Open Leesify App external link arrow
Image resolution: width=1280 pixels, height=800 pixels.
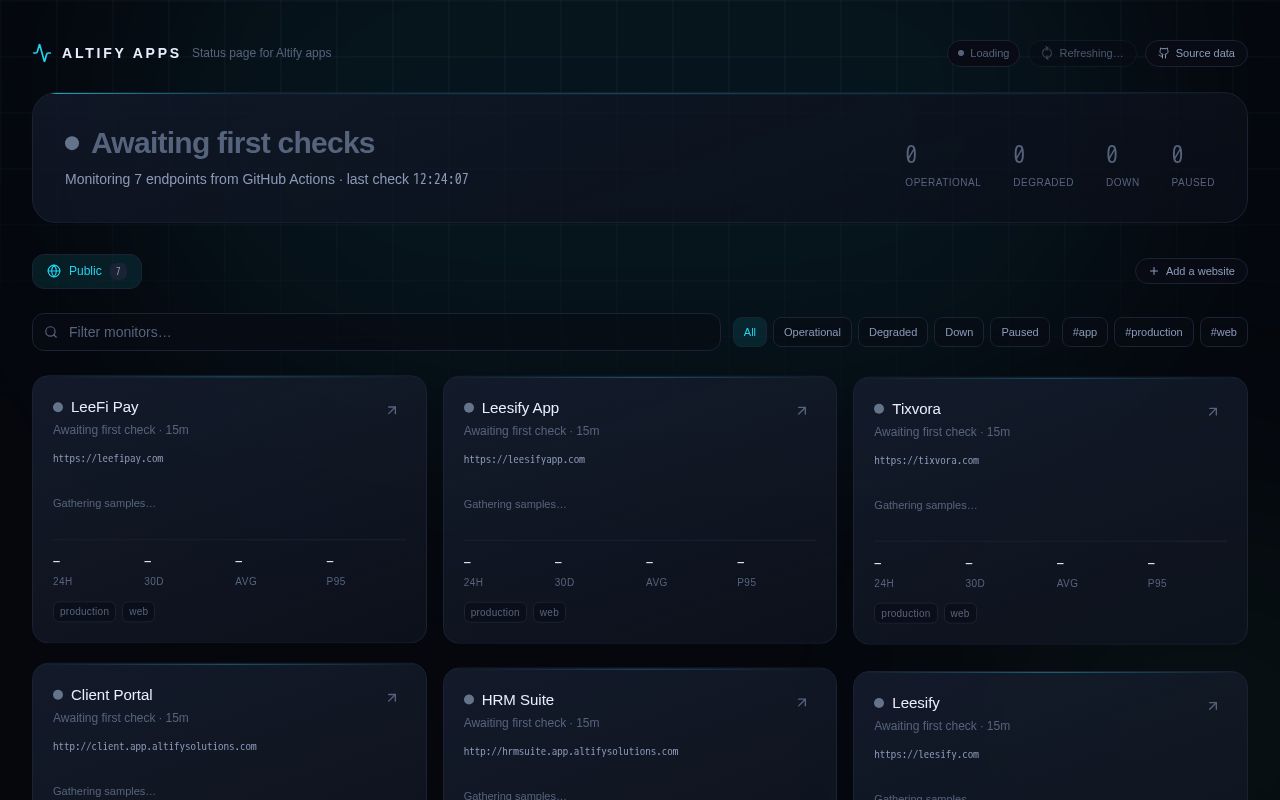802,411
